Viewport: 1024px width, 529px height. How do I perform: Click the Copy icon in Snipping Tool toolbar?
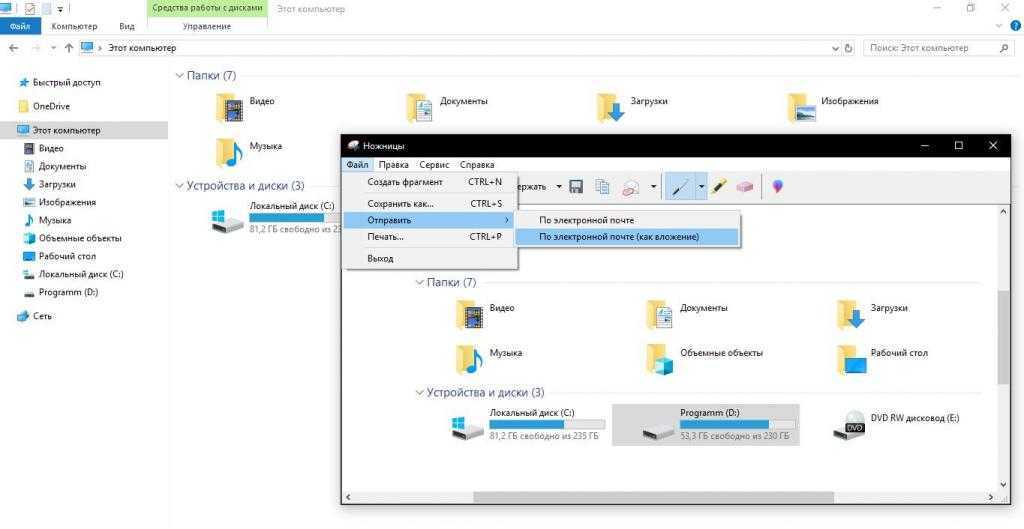[602, 187]
